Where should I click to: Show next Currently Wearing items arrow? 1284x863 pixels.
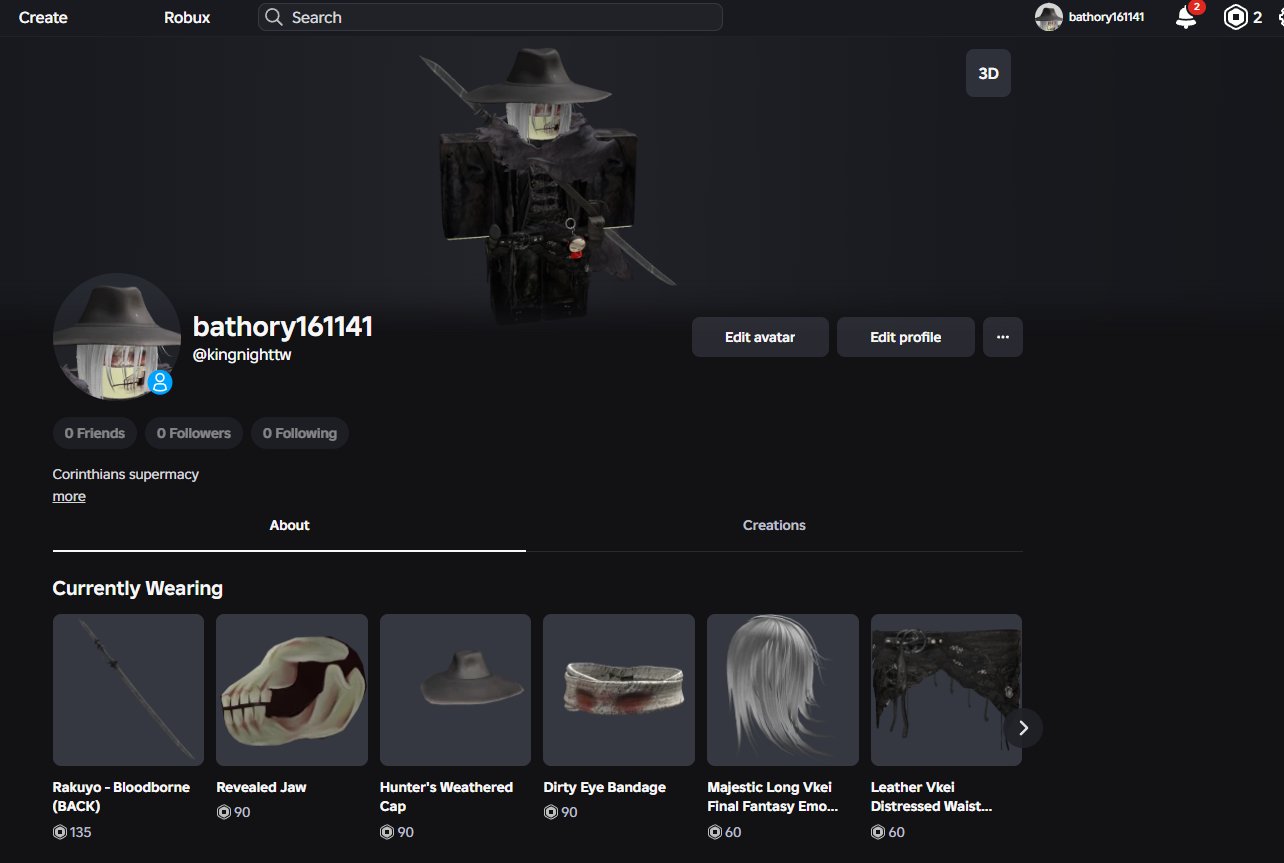pyautogui.click(x=1023, y=728)
